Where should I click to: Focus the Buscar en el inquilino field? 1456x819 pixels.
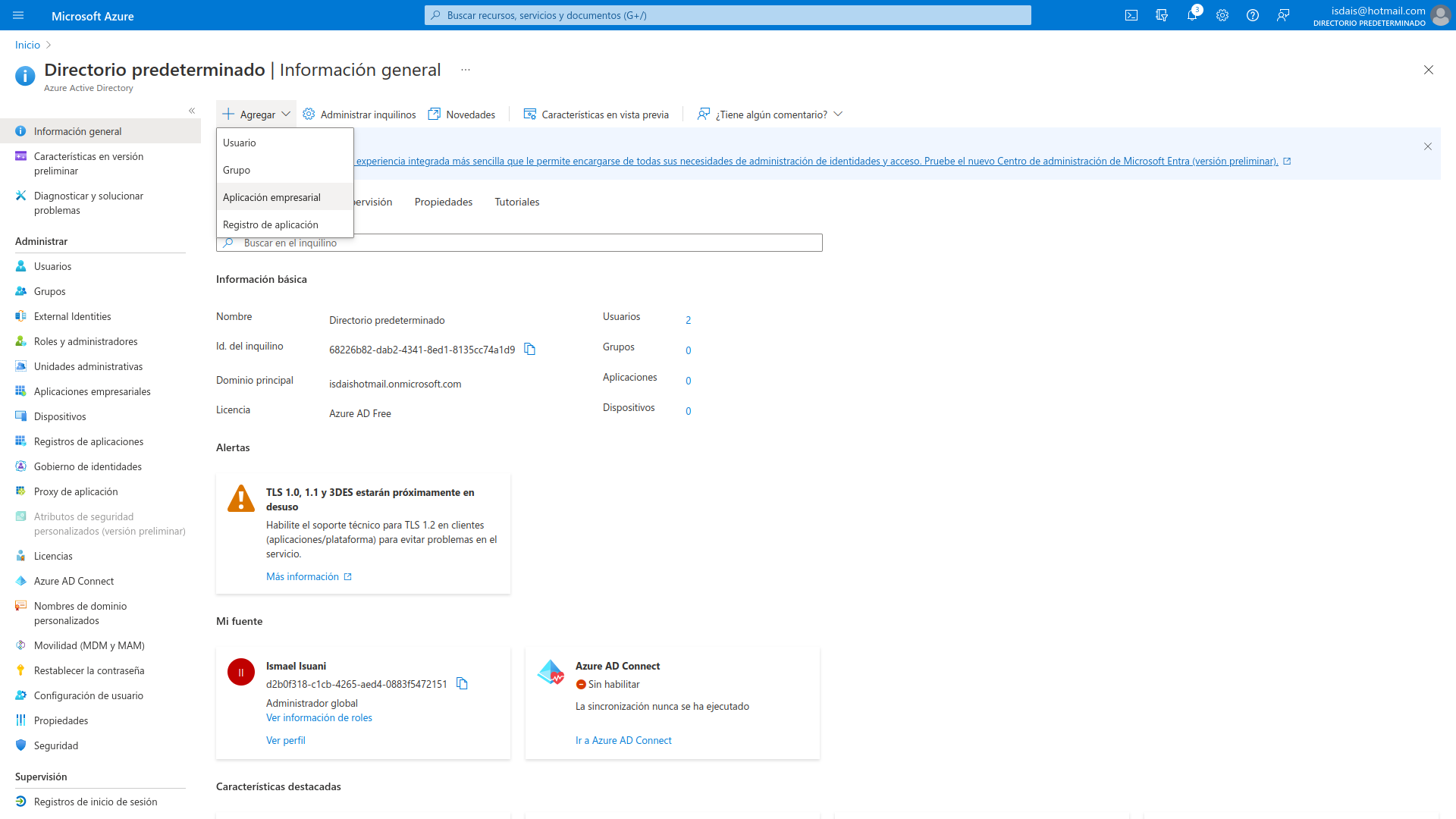519,243
